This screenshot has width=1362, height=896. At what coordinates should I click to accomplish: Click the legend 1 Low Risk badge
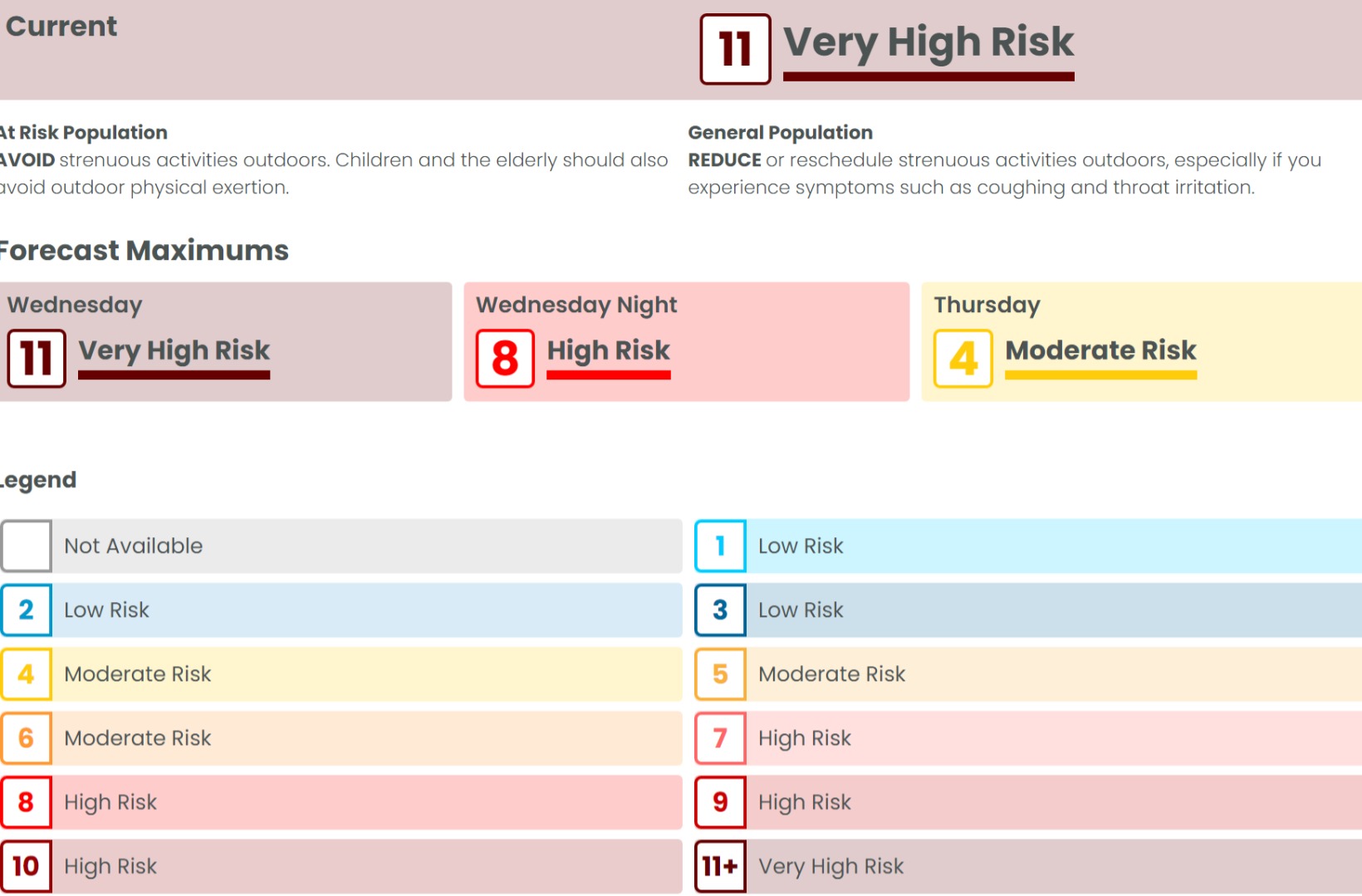click(x=720, y=546)
